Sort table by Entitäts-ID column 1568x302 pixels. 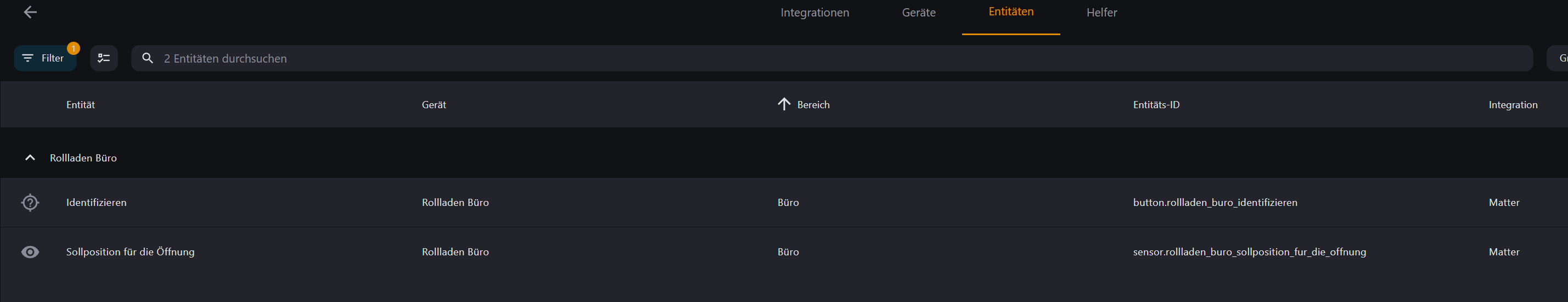1156,105
